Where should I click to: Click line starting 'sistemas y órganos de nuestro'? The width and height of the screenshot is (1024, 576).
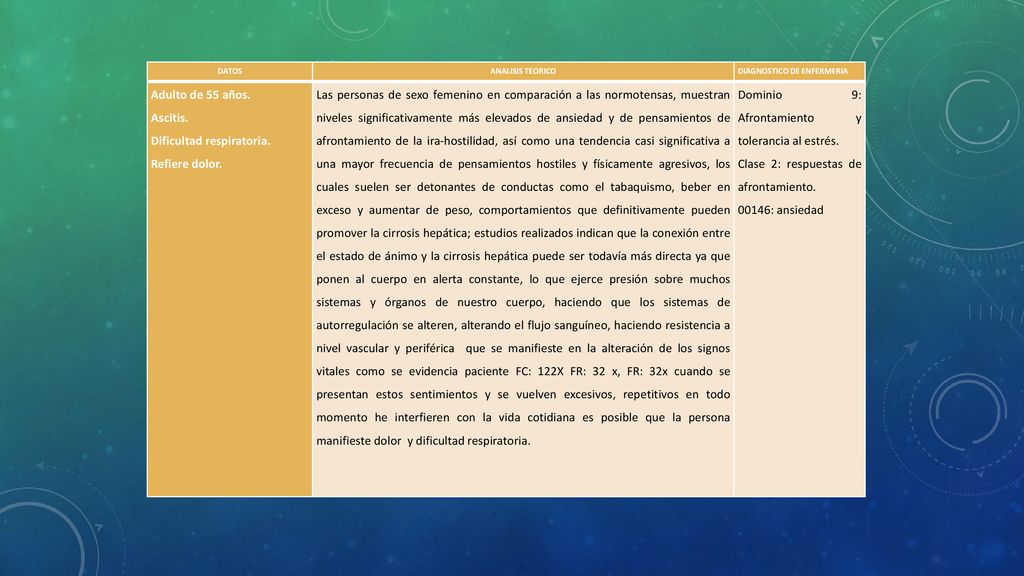point(523,302)
